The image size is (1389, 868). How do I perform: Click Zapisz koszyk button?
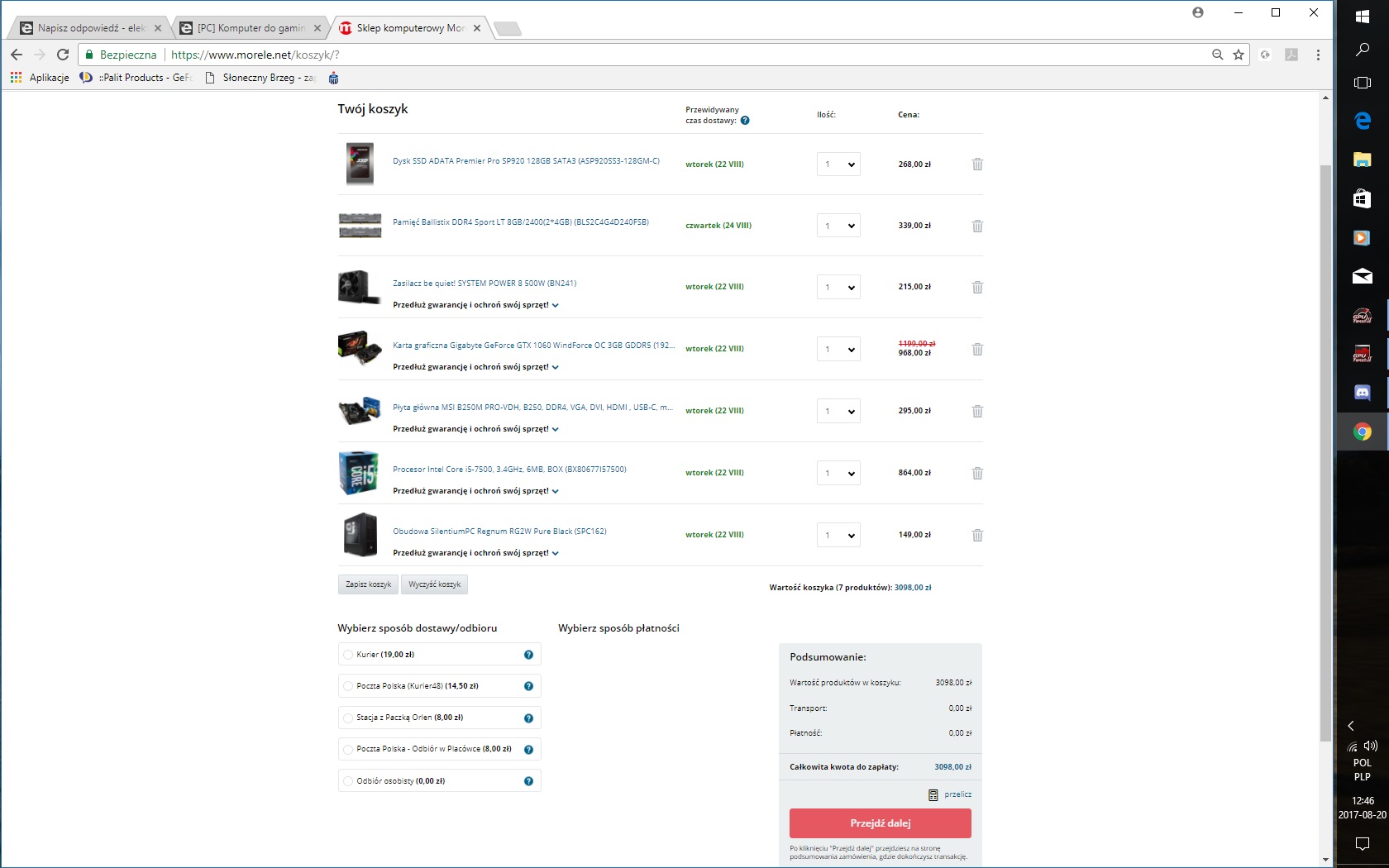click(x=368, y=584)
